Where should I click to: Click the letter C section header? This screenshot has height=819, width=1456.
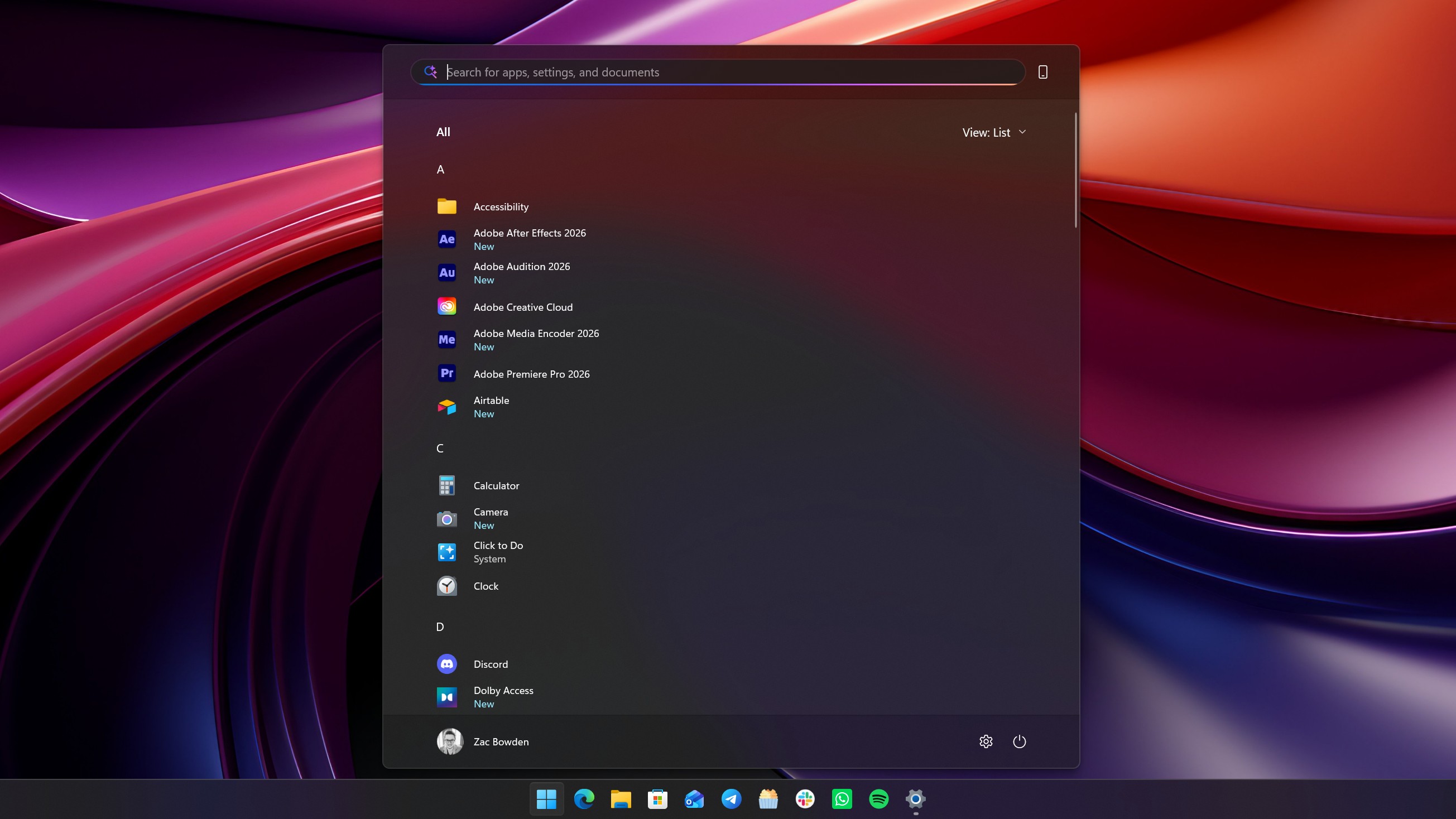click(x=440, y=448)
